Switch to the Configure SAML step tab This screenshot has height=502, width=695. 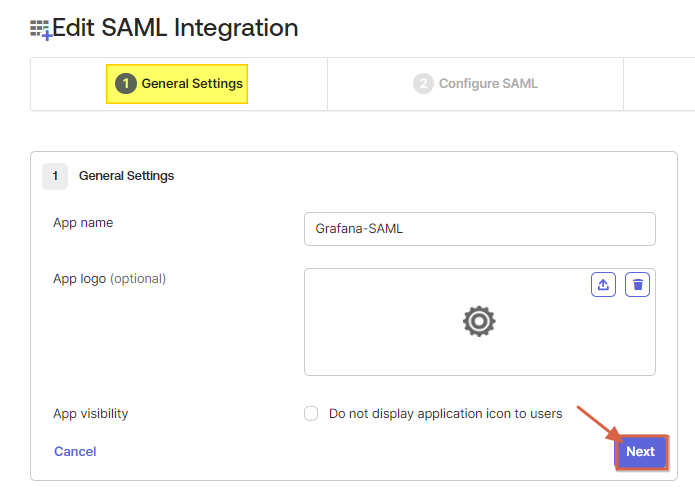pos(476,84)
